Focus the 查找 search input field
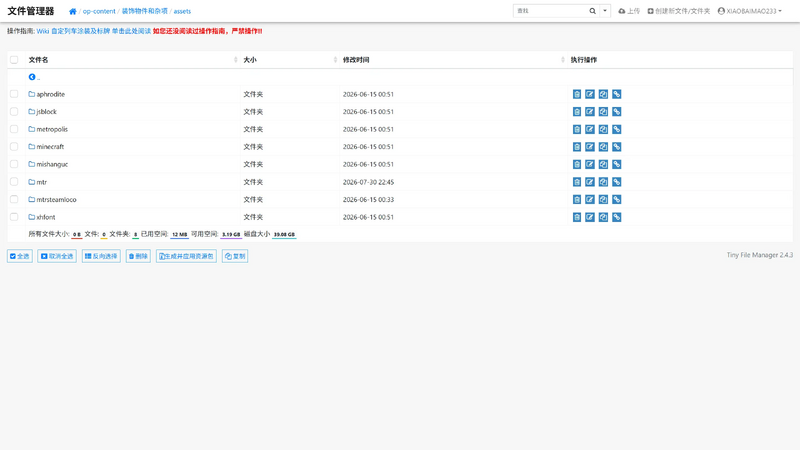Image resolution: width=800 pixels, height=450 pixels. point(550,11)
